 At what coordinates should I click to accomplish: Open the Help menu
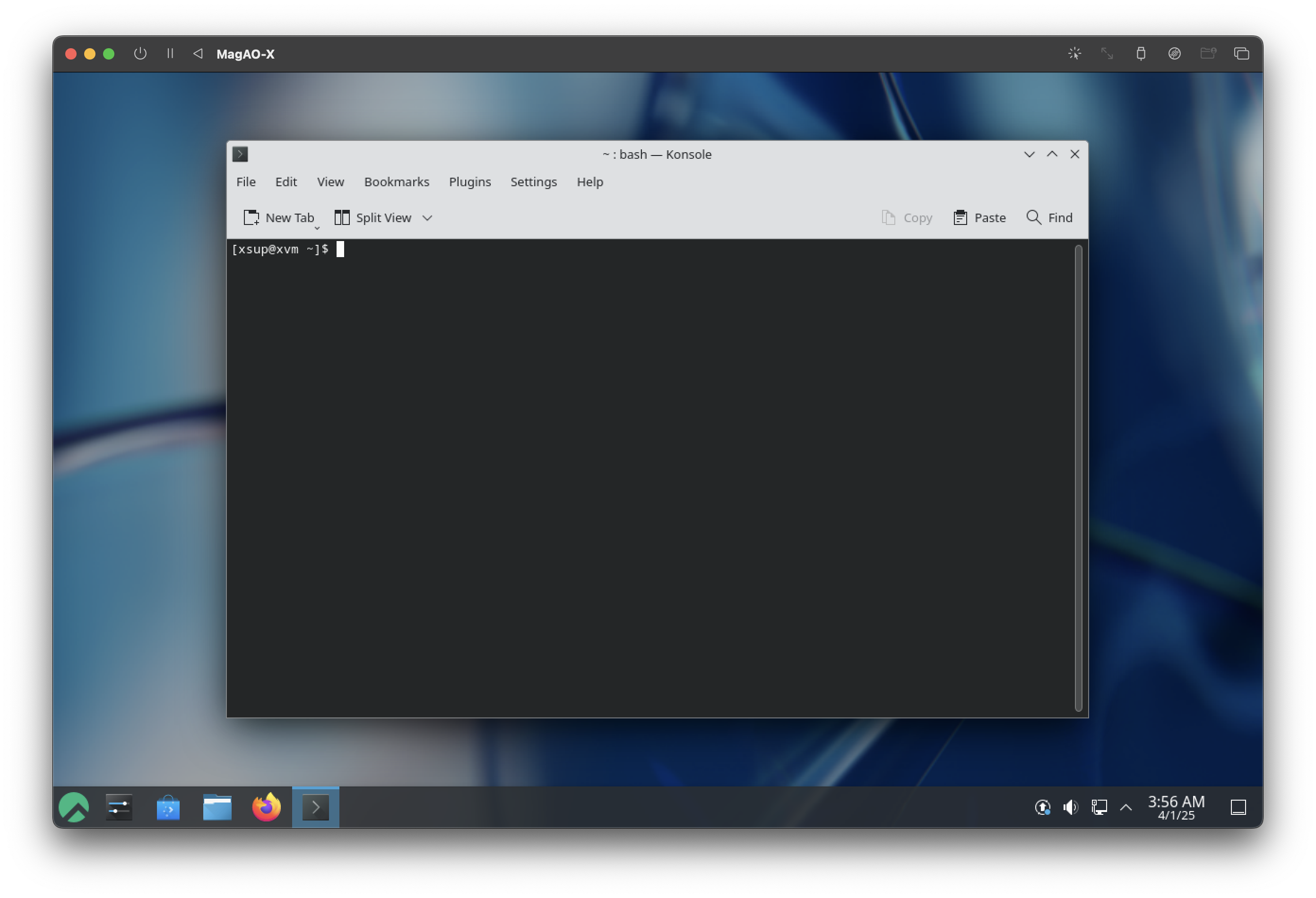pyautogui.click(x=589, y=182)
